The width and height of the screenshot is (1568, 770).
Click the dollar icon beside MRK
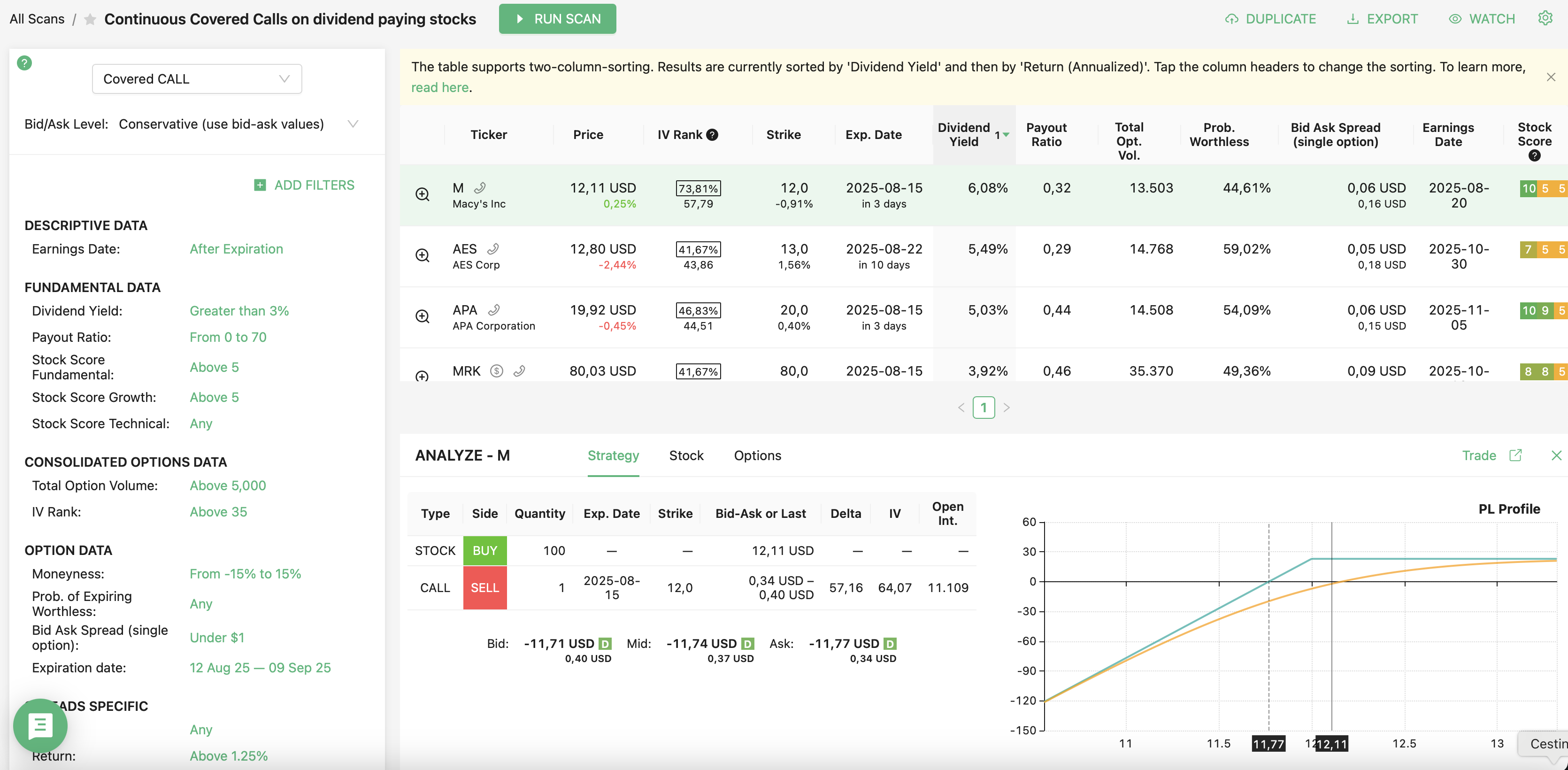[x=497, y=371]
